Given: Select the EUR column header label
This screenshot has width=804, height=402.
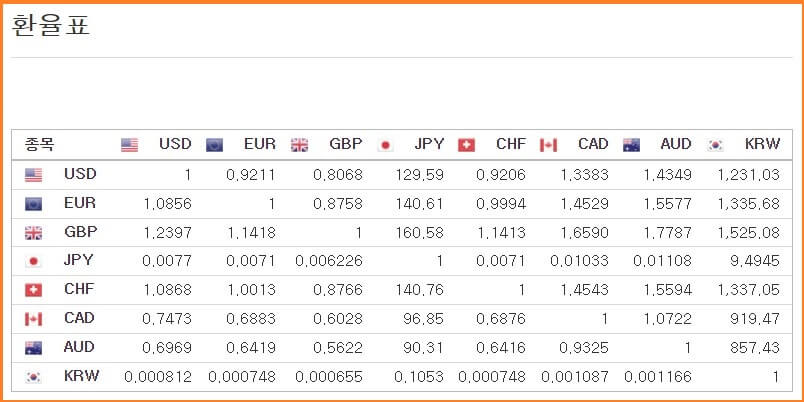Looking at the screenshot, I should [x=260, y=144].
